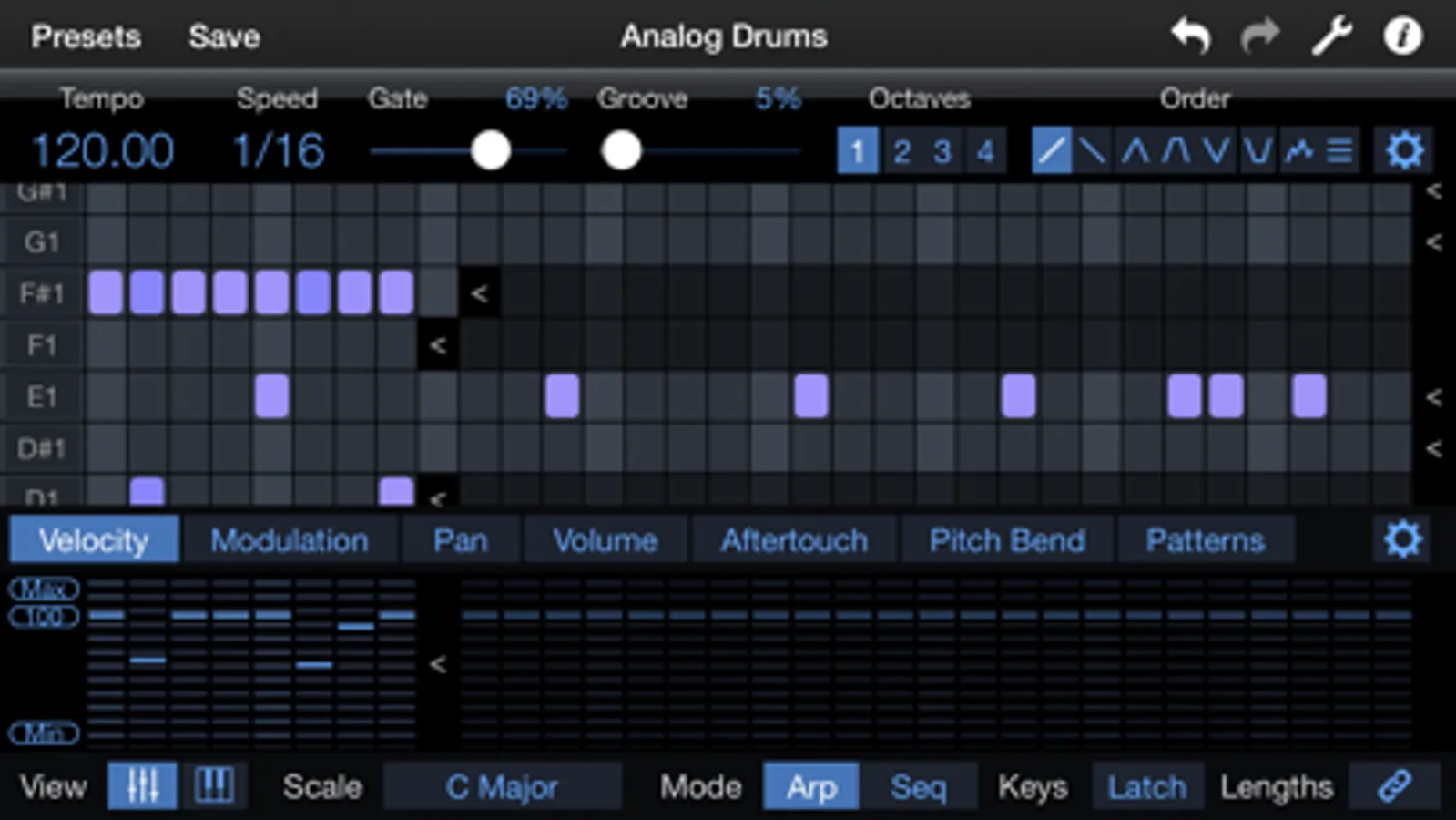Toggle the first lit note in the E1 row
Image resolution: width=1456 pixels, height=820 pixels.
272,396
